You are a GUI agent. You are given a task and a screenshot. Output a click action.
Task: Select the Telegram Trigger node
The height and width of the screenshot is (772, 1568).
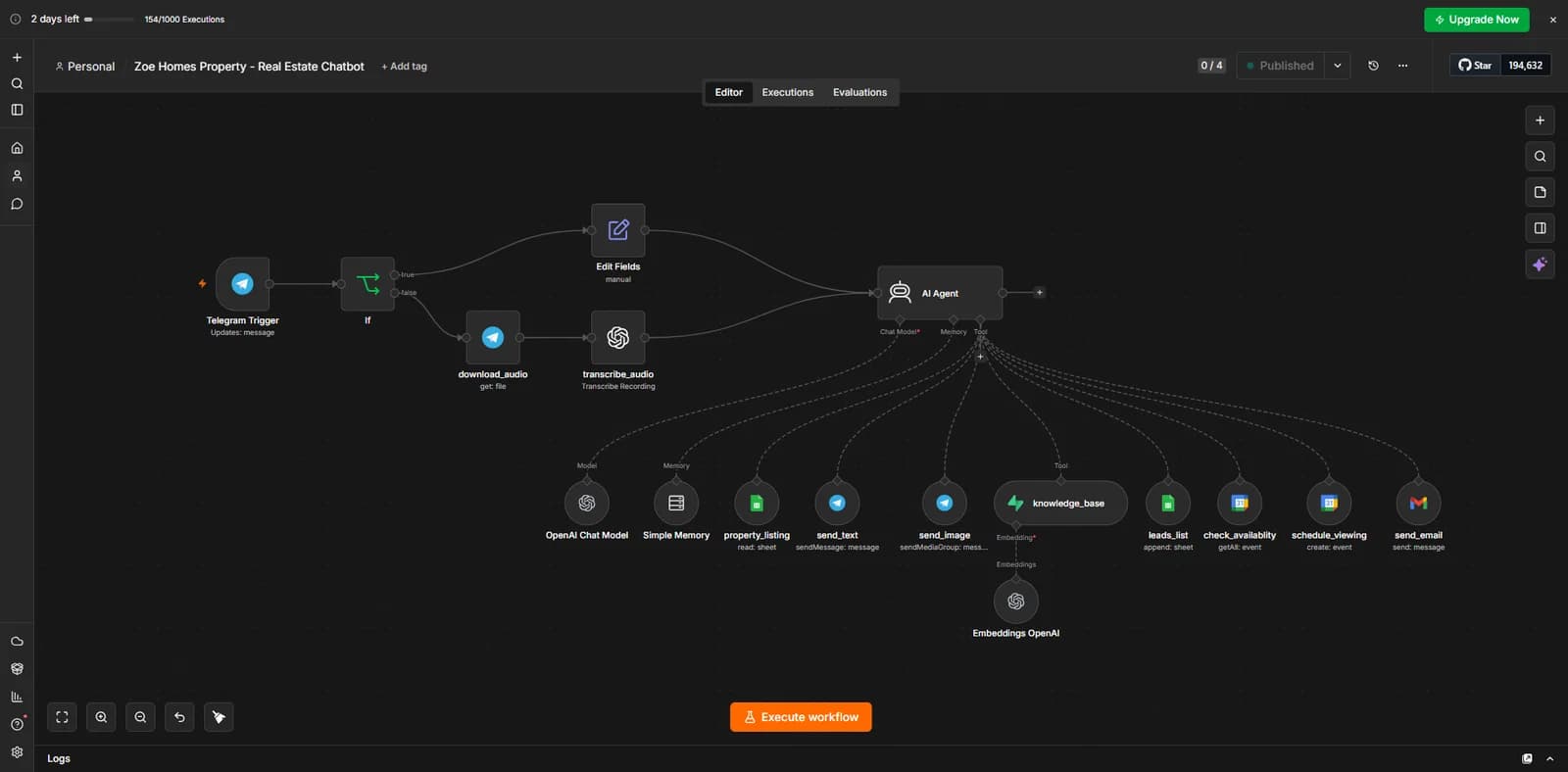pos(242,284)
